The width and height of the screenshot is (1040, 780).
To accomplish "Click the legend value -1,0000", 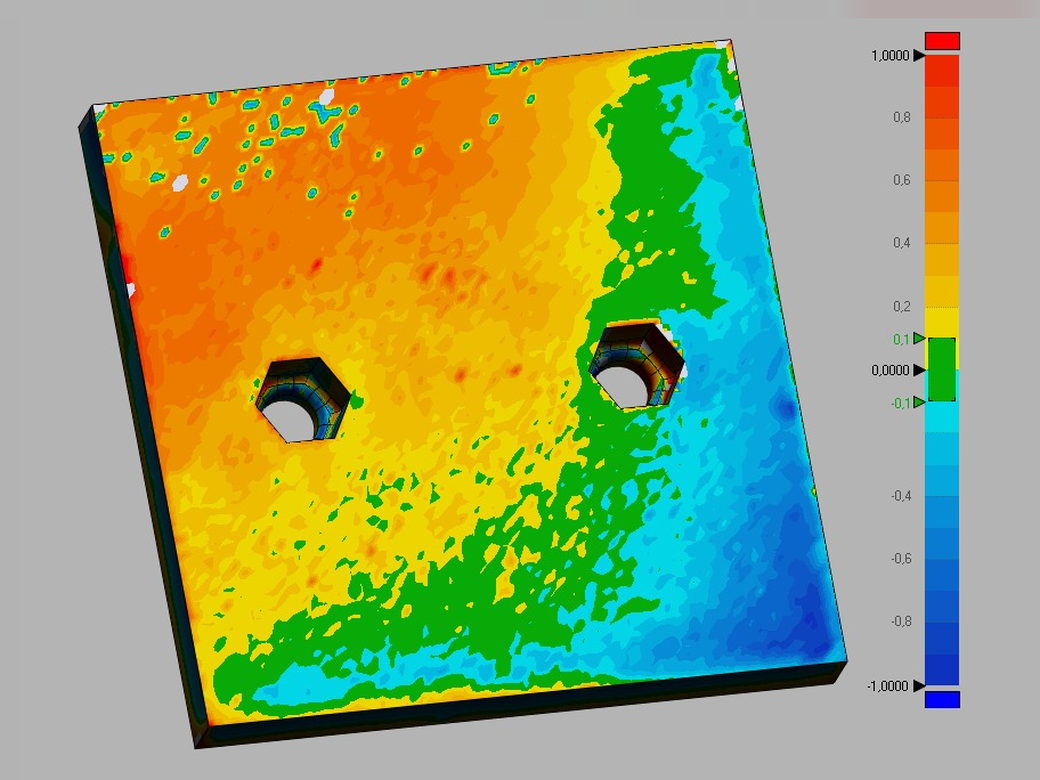I will pyautogui.click(x=887, y=686).
